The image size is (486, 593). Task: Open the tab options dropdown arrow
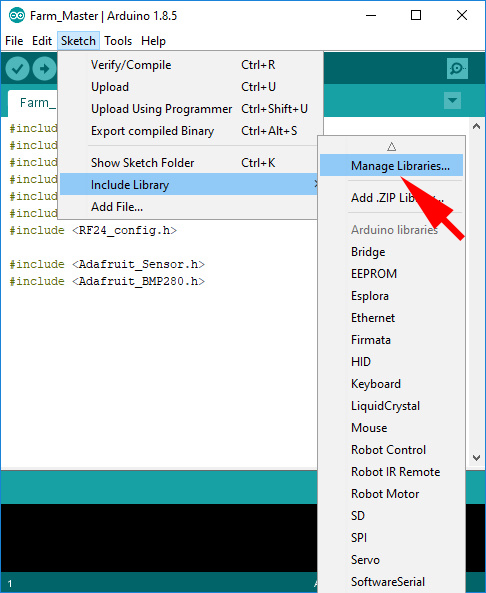pos(452,101)
